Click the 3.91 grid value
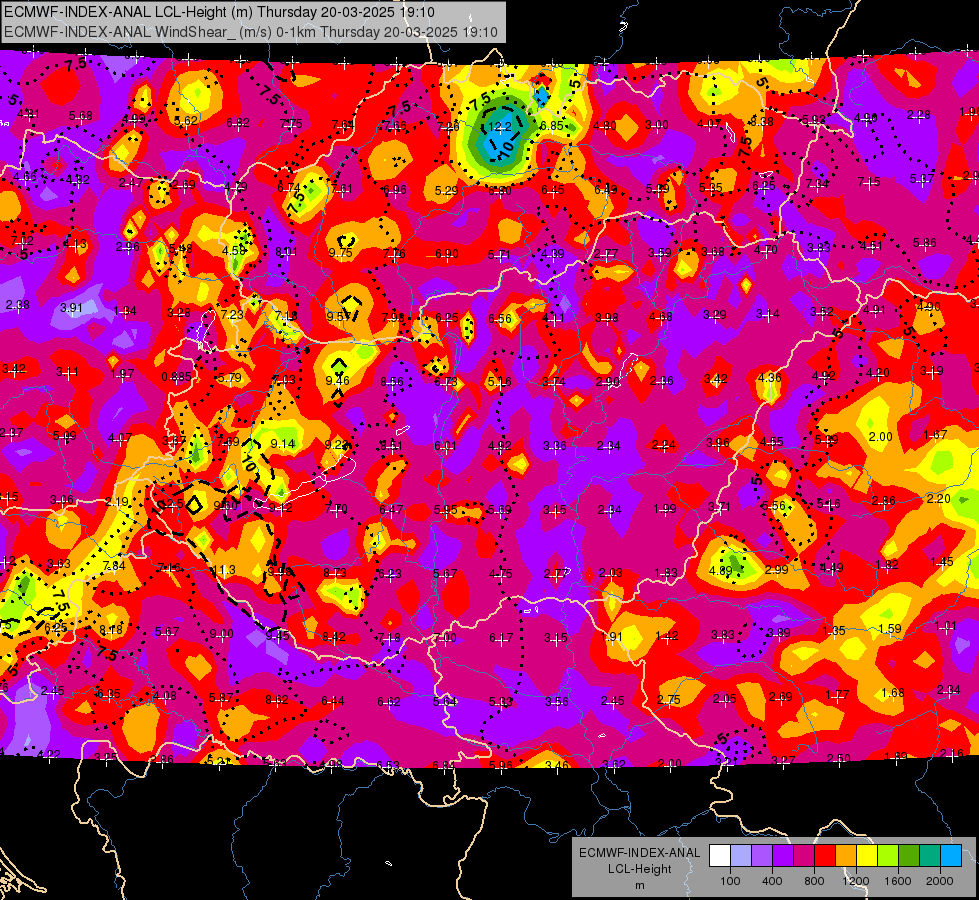 [x=71, y=308]
